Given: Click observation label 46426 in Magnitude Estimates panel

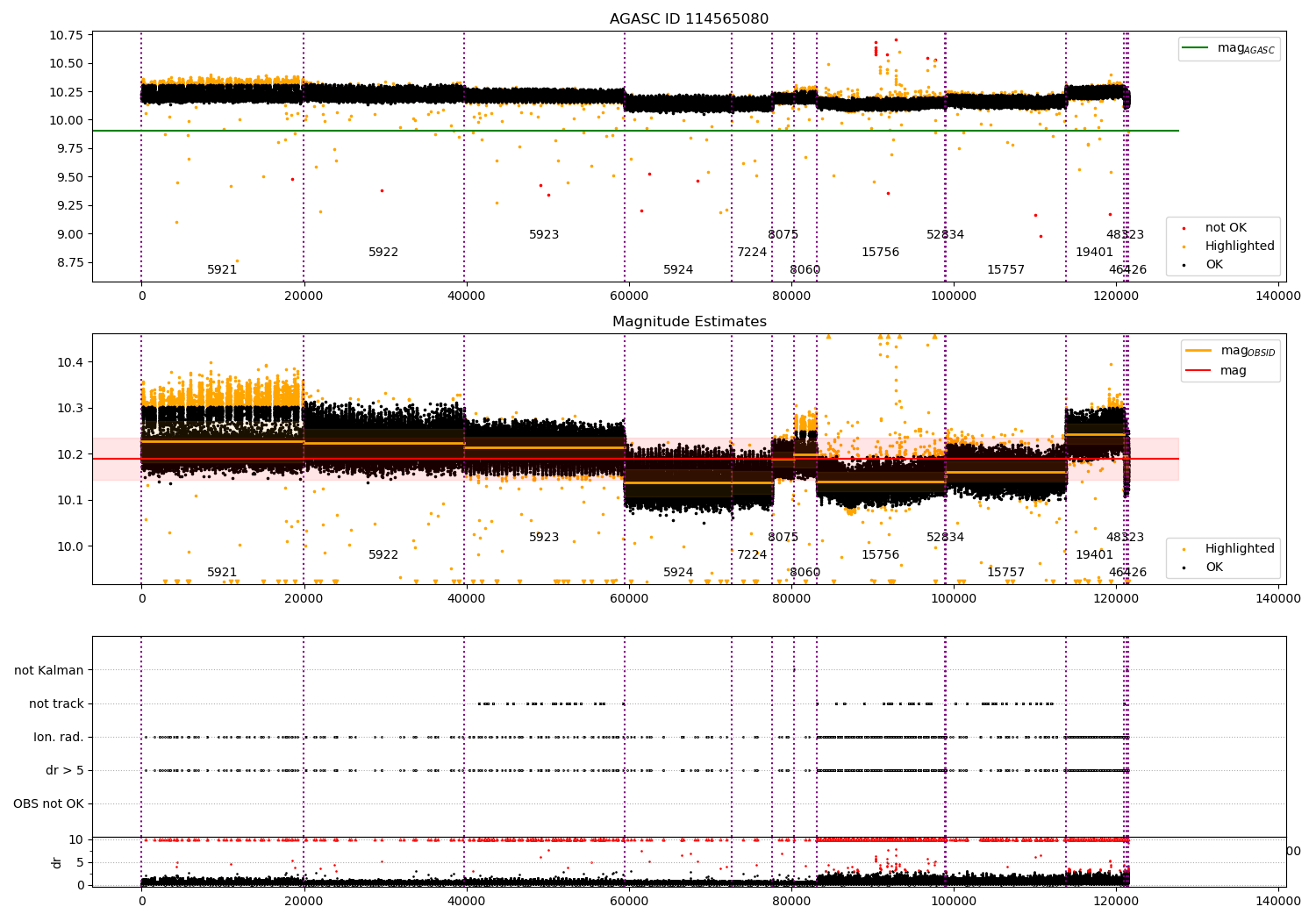Looking at the screenshot, I should click(1127, 573).
